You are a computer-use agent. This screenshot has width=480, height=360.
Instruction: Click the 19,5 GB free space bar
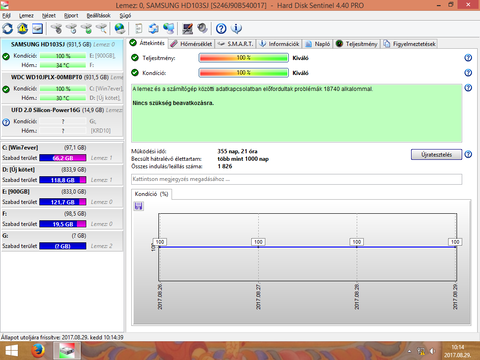[63, 224]
